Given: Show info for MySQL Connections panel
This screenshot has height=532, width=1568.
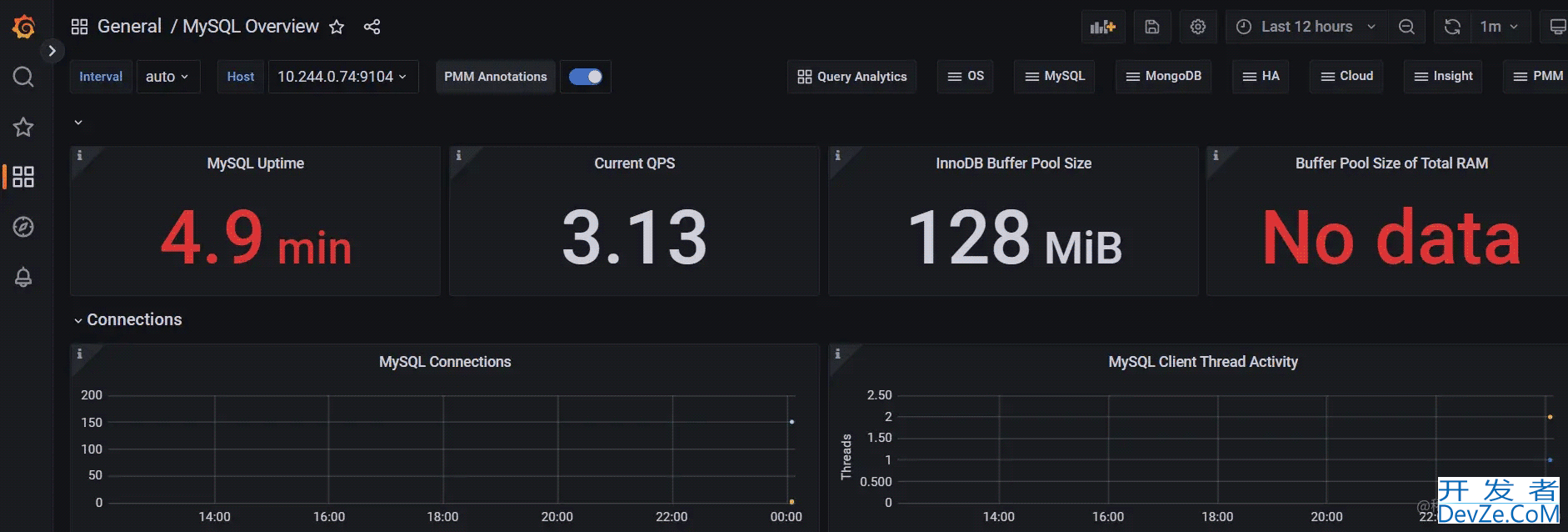Looking at the screenshot, I should (x=80, y=354).
